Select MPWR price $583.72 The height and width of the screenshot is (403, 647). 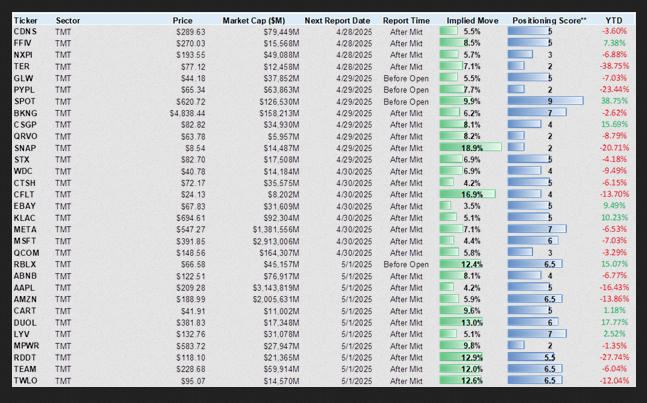(x=191, y=346)
